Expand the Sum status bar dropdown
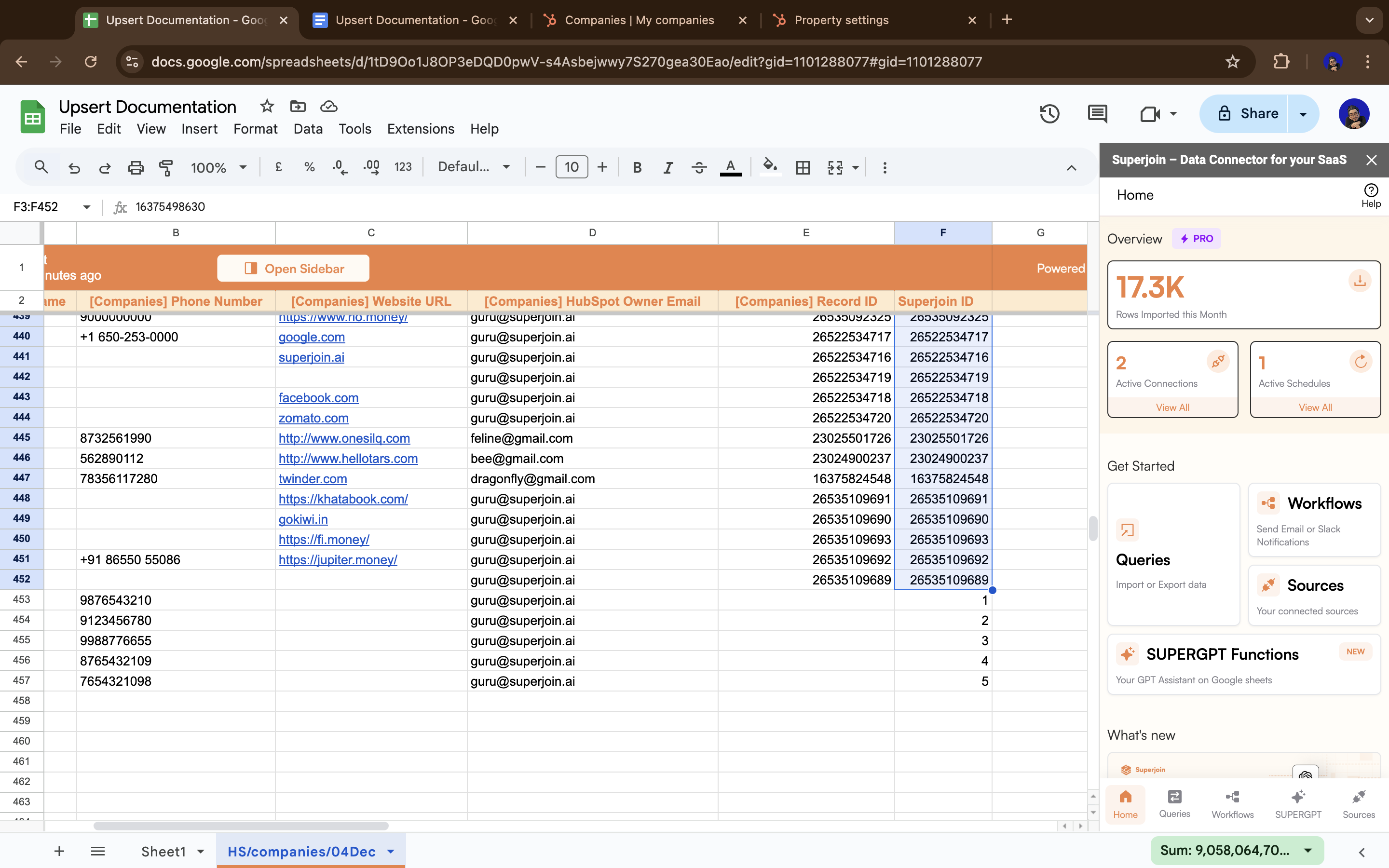Screen dimensions: 1389x868 (1308, 850)
